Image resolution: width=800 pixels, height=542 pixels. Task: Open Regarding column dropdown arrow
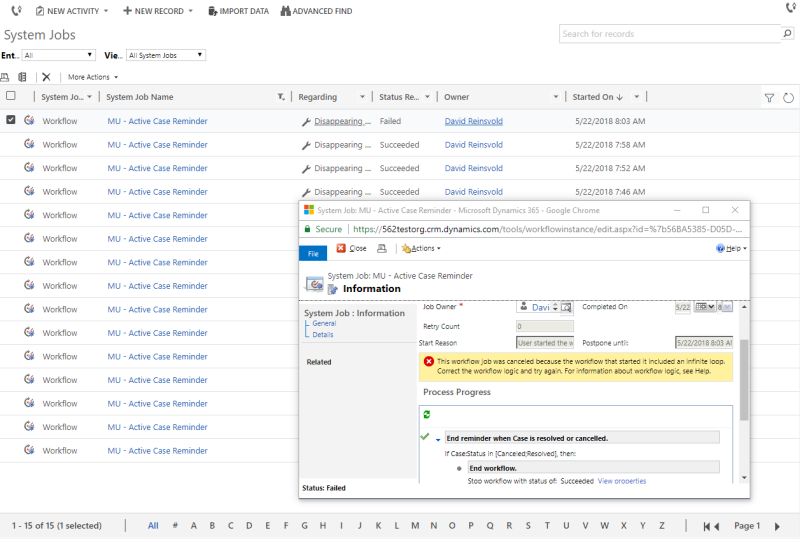tap(362, 97)
